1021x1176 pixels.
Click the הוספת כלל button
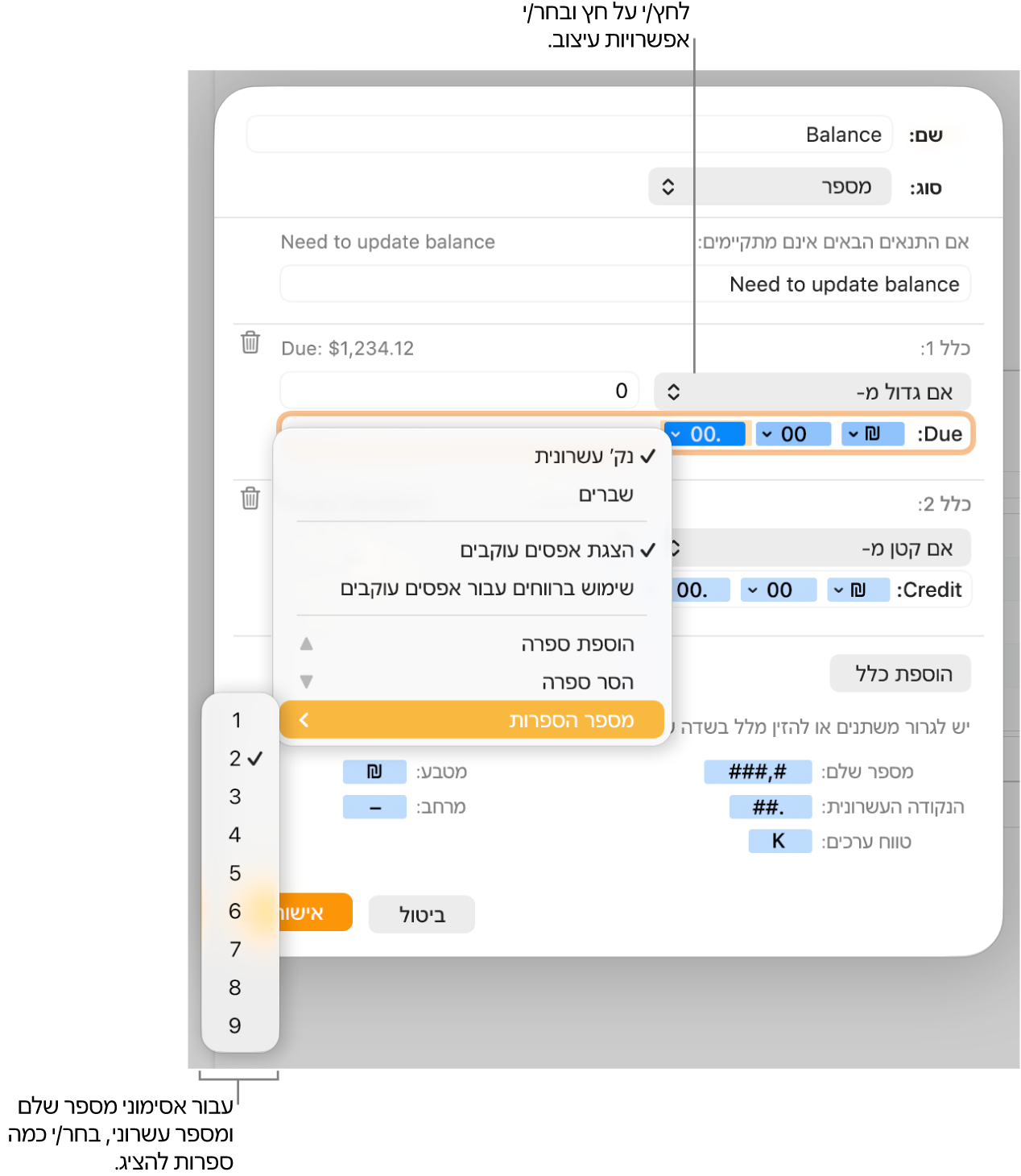(900, 673)
